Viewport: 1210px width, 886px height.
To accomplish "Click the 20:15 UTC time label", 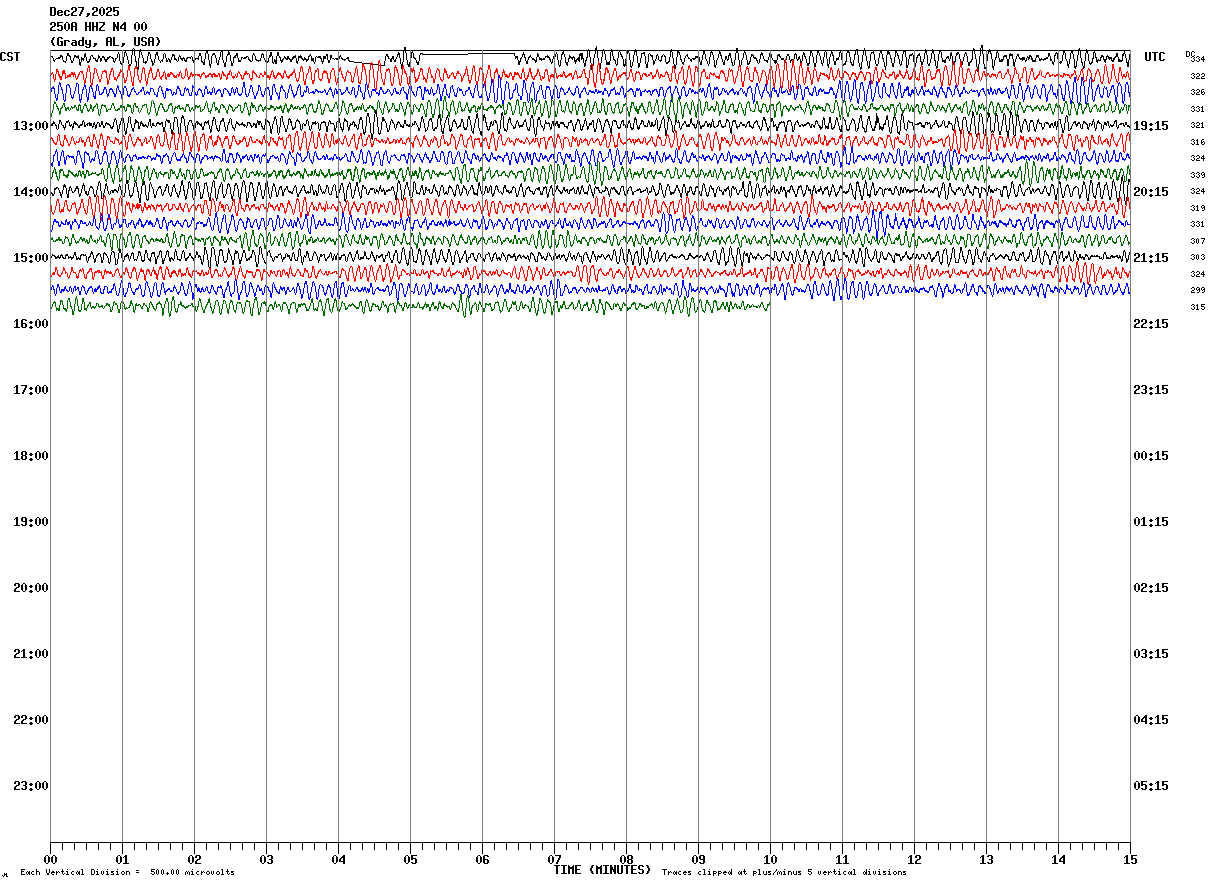I will click(x=1151, y=192).
